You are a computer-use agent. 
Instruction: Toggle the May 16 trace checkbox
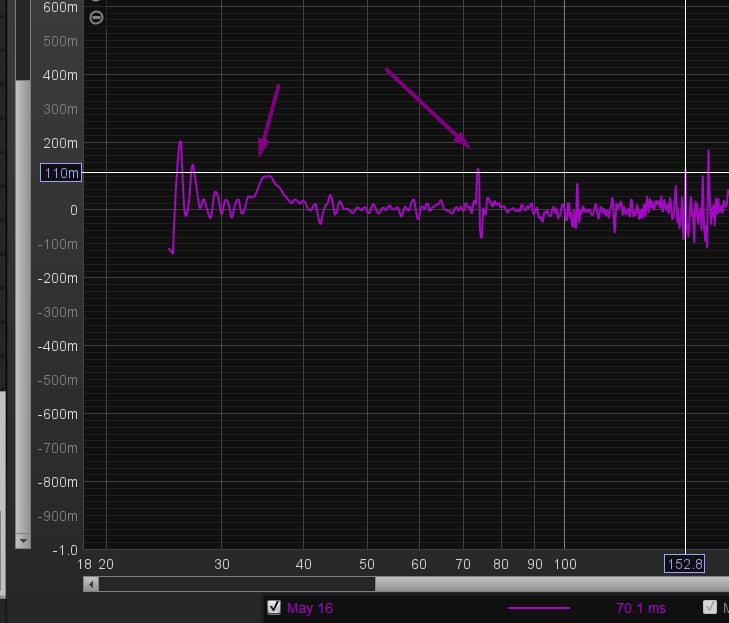274,607
